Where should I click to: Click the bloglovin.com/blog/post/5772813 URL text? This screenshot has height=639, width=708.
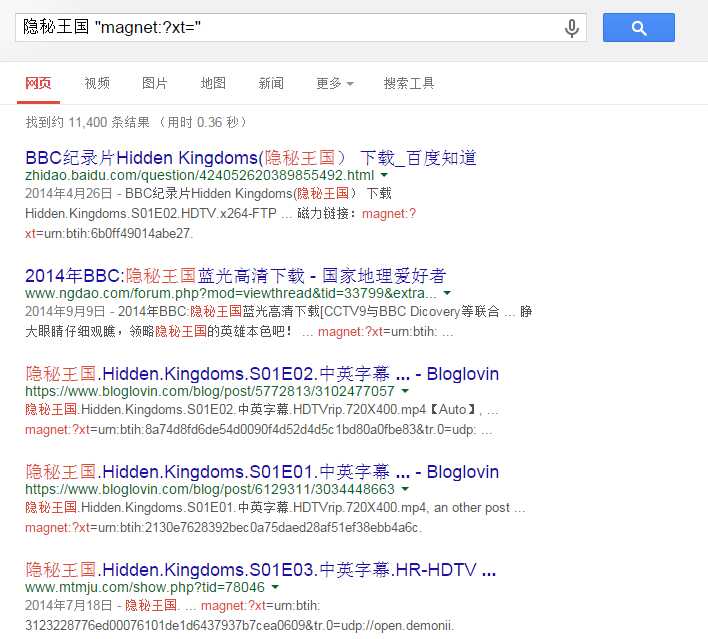pos(210,391)
